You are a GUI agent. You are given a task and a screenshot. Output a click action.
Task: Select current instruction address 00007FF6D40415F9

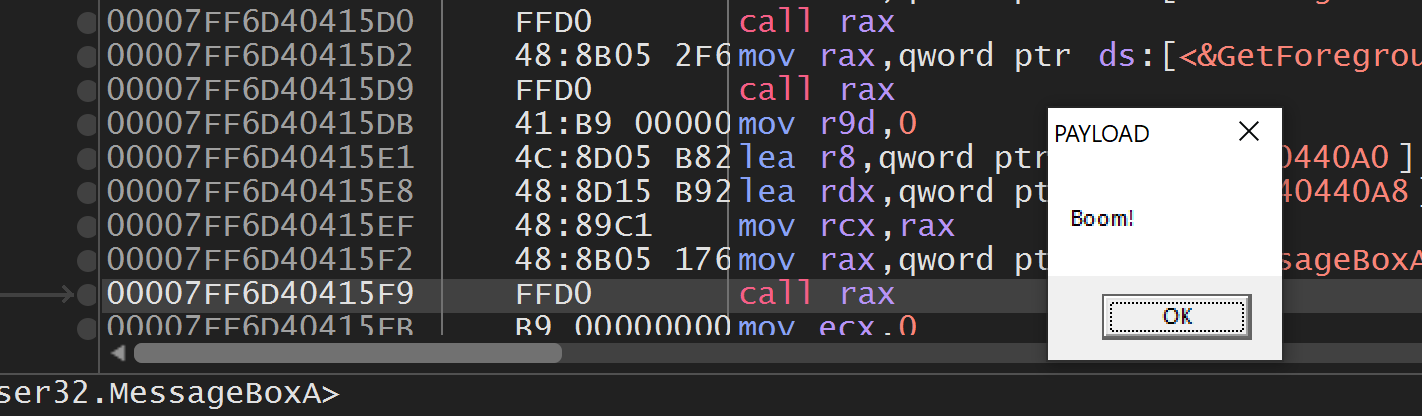tap(260, 293)
